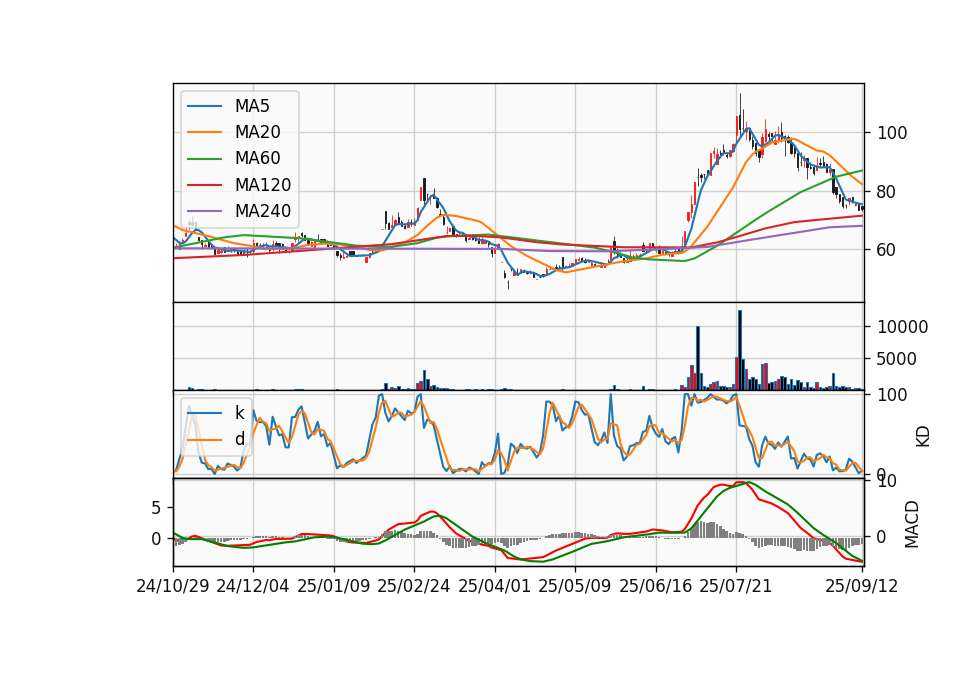Viewport: 960px width, 690px height.
Task: Click the green MA60 legend line sample
Action: click(204, 159)
